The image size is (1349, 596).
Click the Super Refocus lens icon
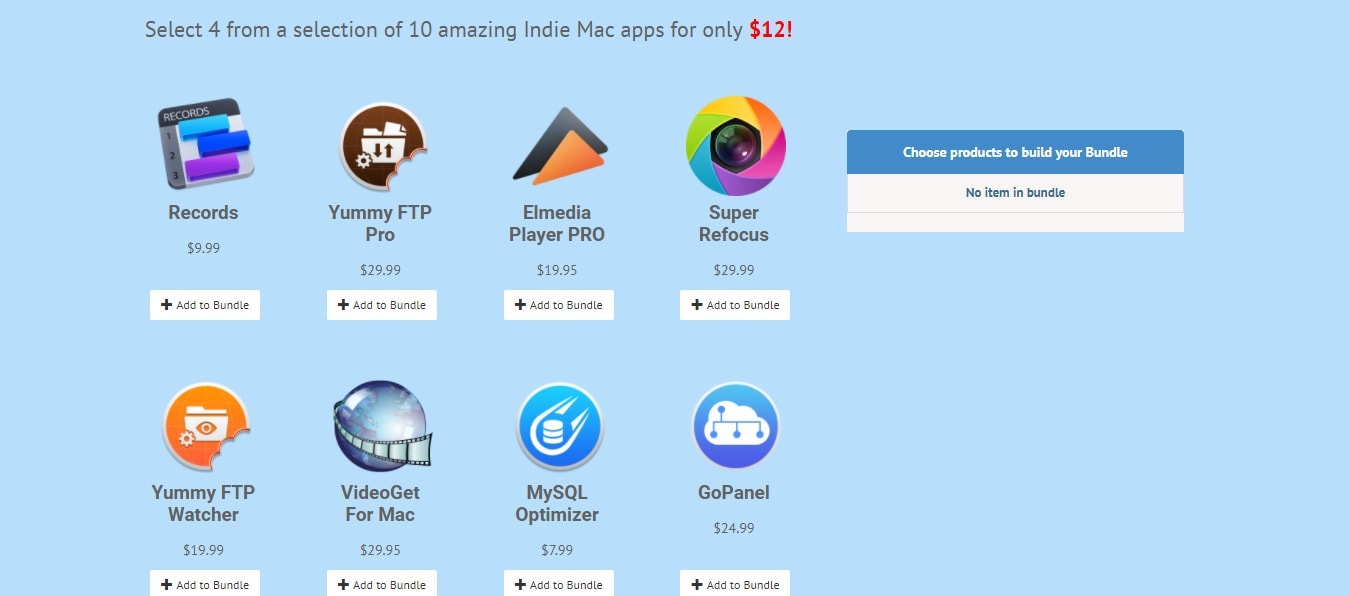click(735, 146)
